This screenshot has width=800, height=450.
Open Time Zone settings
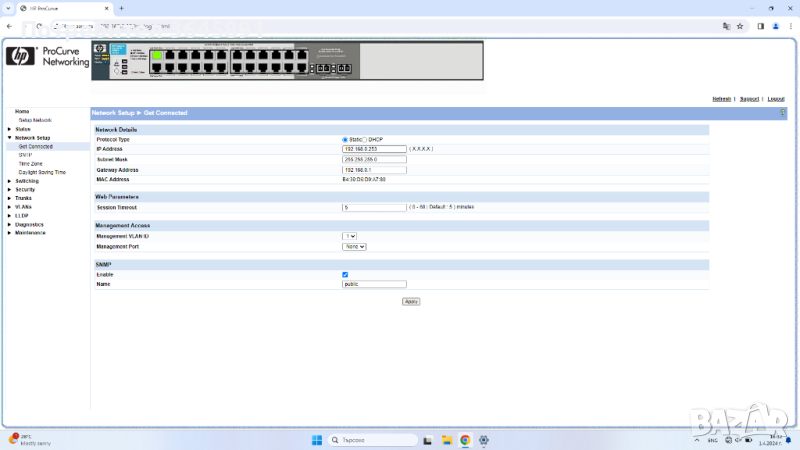[31, 164]
